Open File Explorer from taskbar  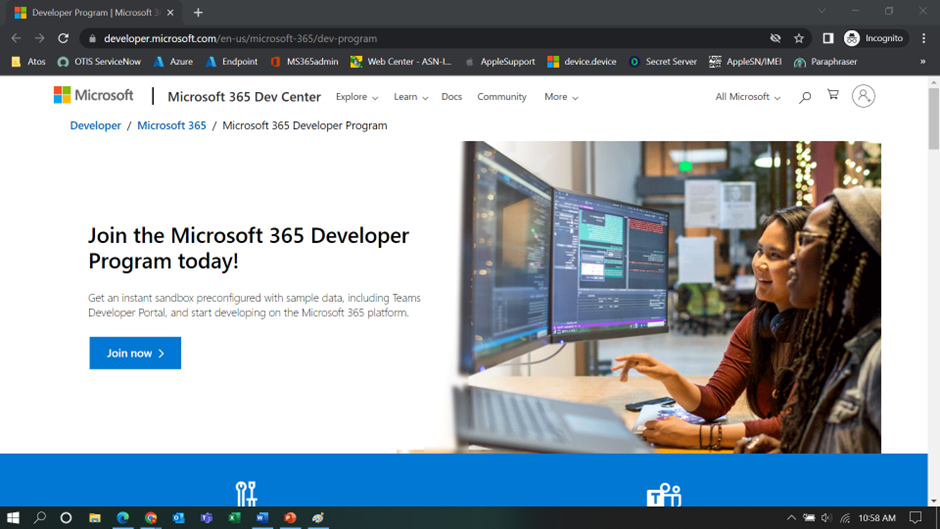(x=95, y=518)
